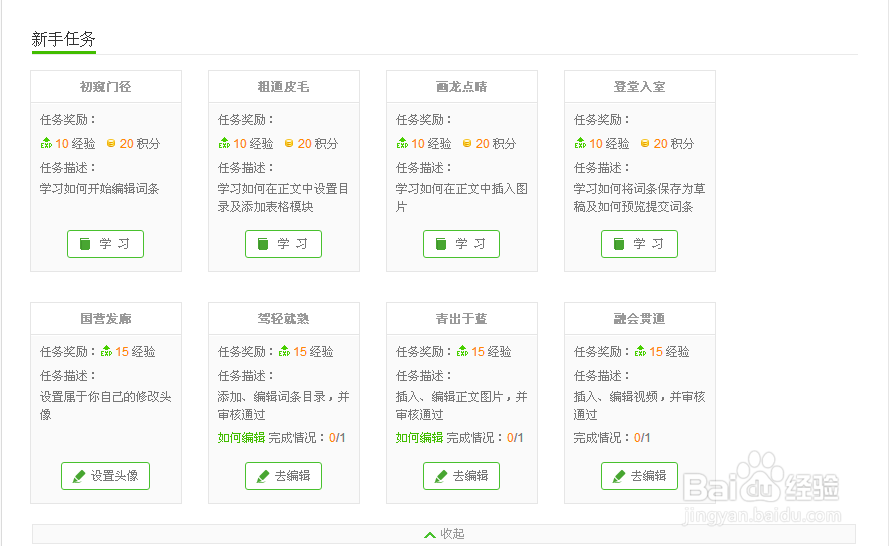
Task: Click EXP icon in 初窥门径 card
Action: click(46, 143)
